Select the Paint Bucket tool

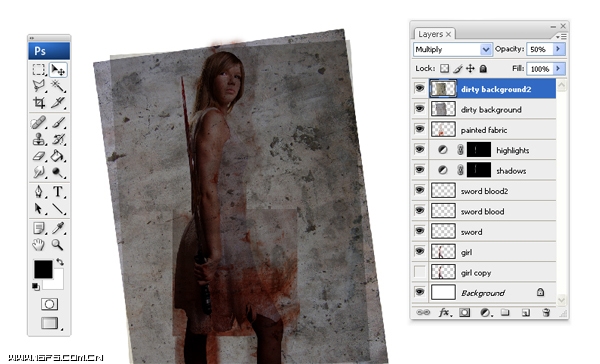click(x=58, y=156)
